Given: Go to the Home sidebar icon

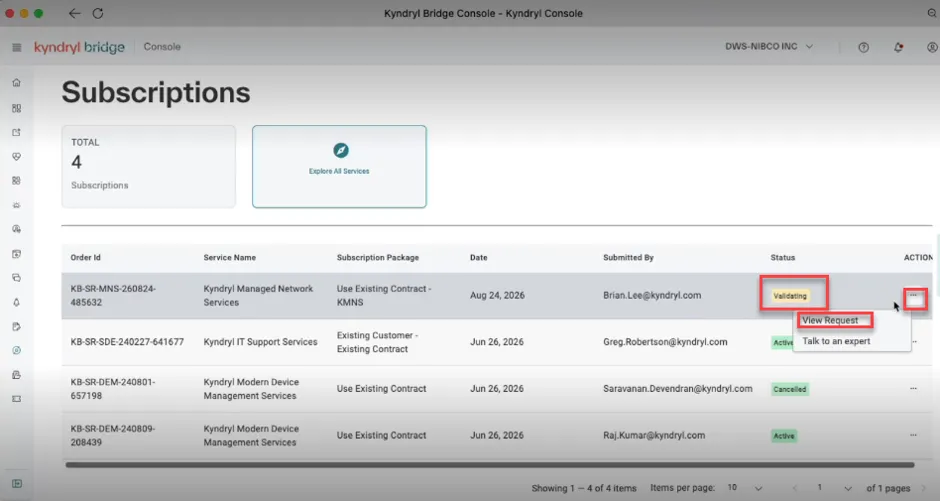Looking at the screenshot, I should coord(17,83).
